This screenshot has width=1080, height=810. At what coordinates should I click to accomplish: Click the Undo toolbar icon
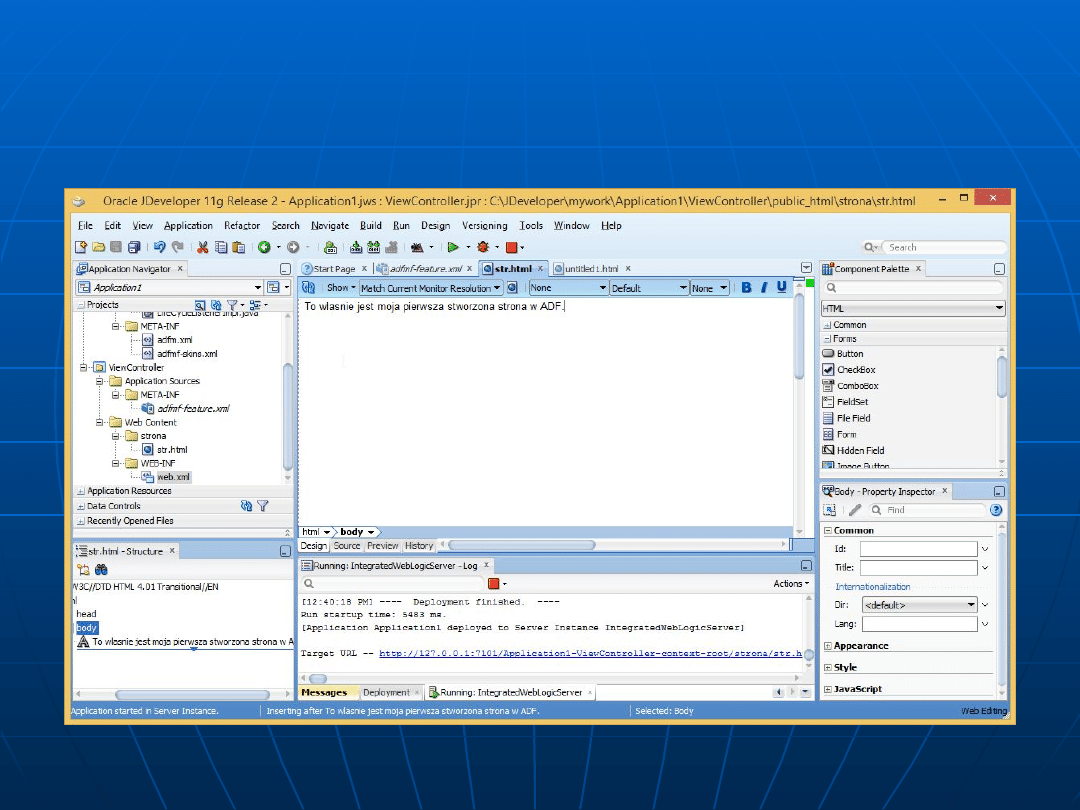click(160, 247)
